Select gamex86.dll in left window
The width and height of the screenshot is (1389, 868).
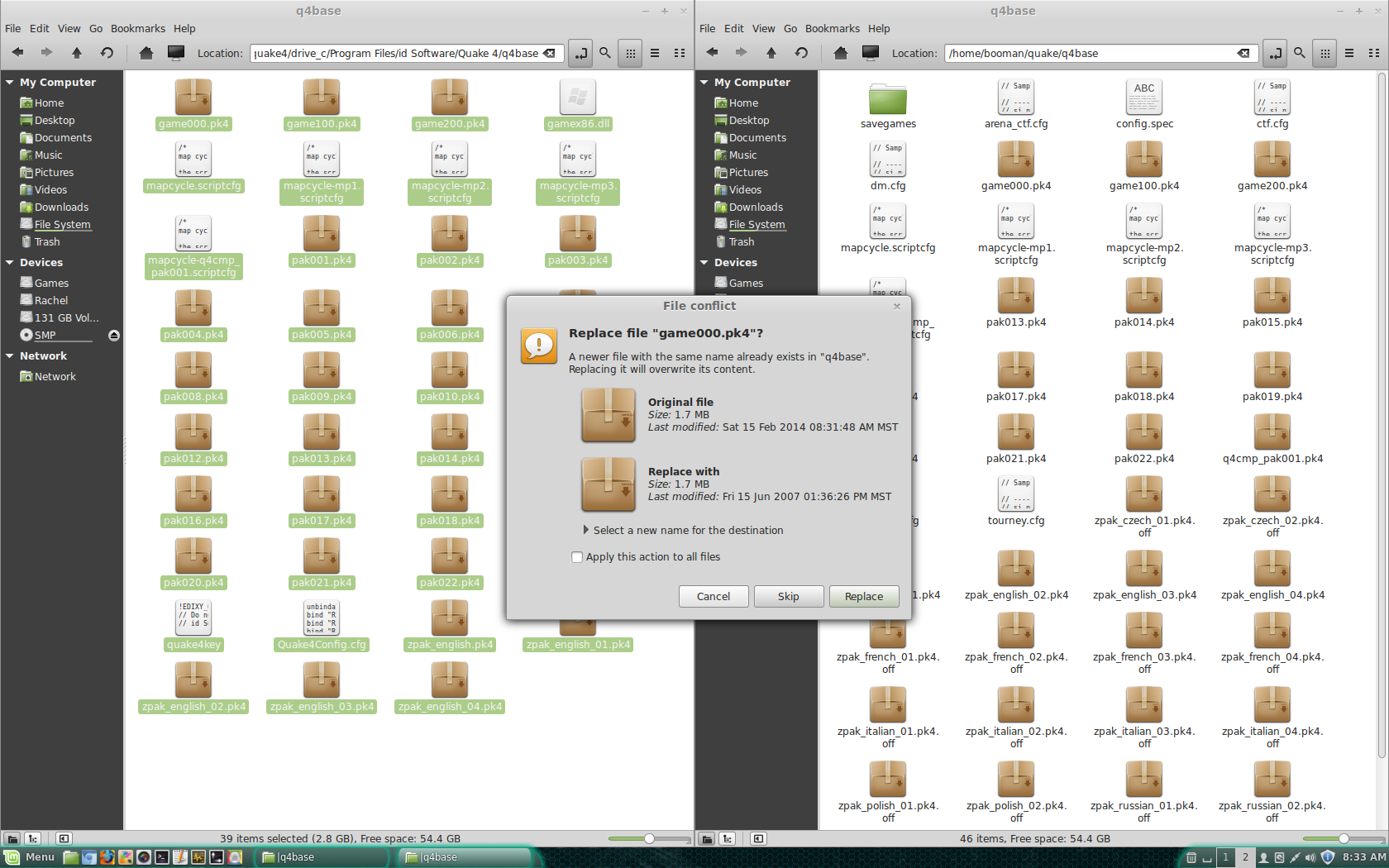click(x=578, y=106)
